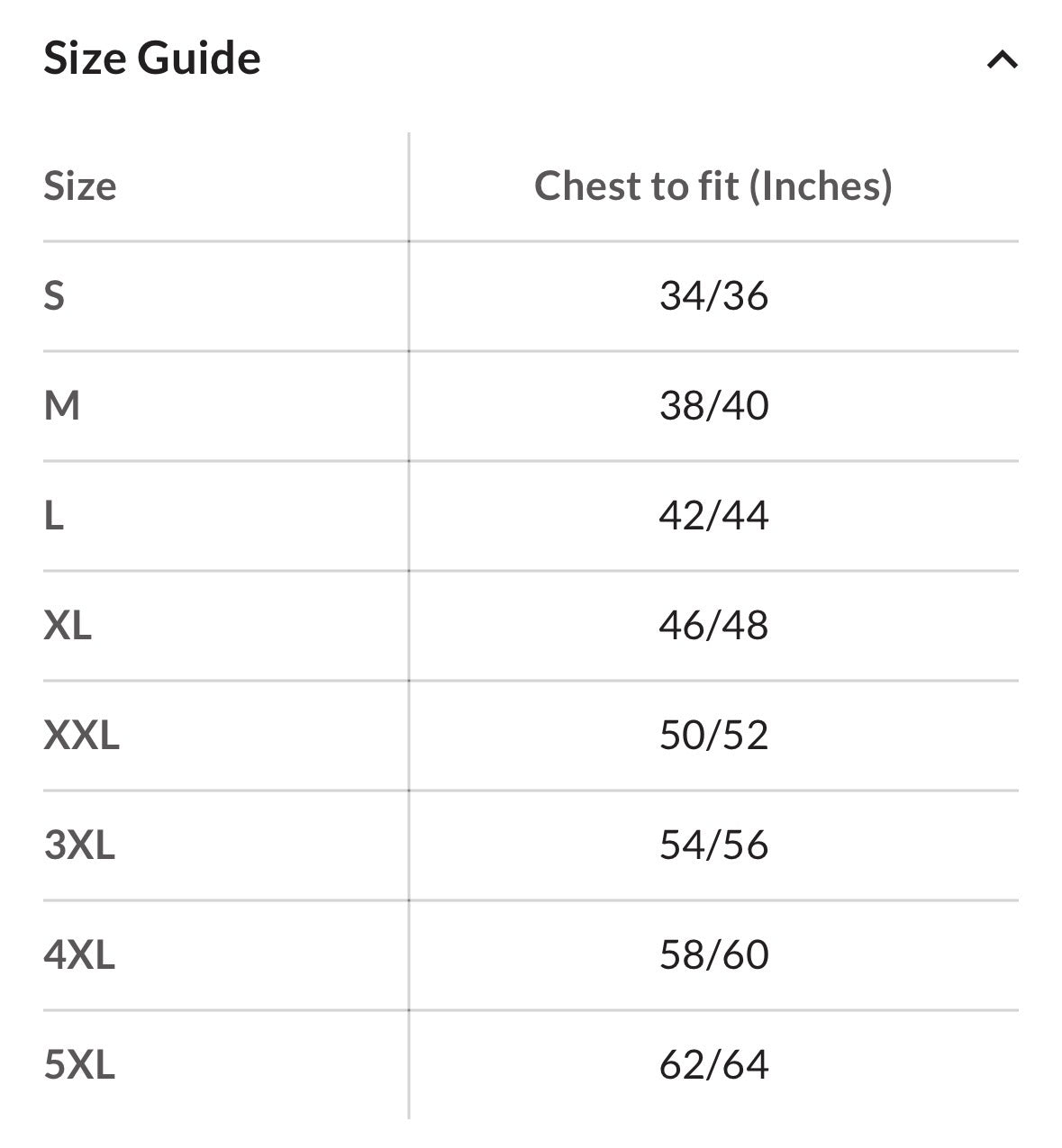Click the 62/64 chest measurement
Screen dimensions: 1062x1148
713,1065
